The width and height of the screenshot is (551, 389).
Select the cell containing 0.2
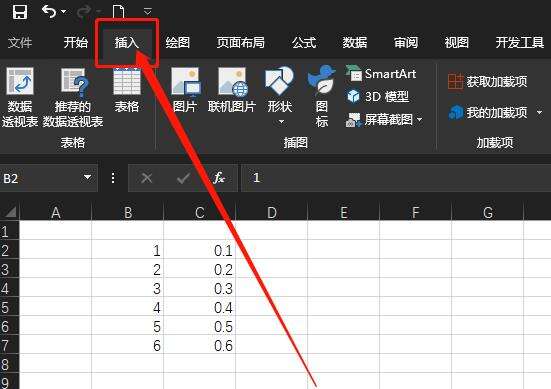[200, 269]
